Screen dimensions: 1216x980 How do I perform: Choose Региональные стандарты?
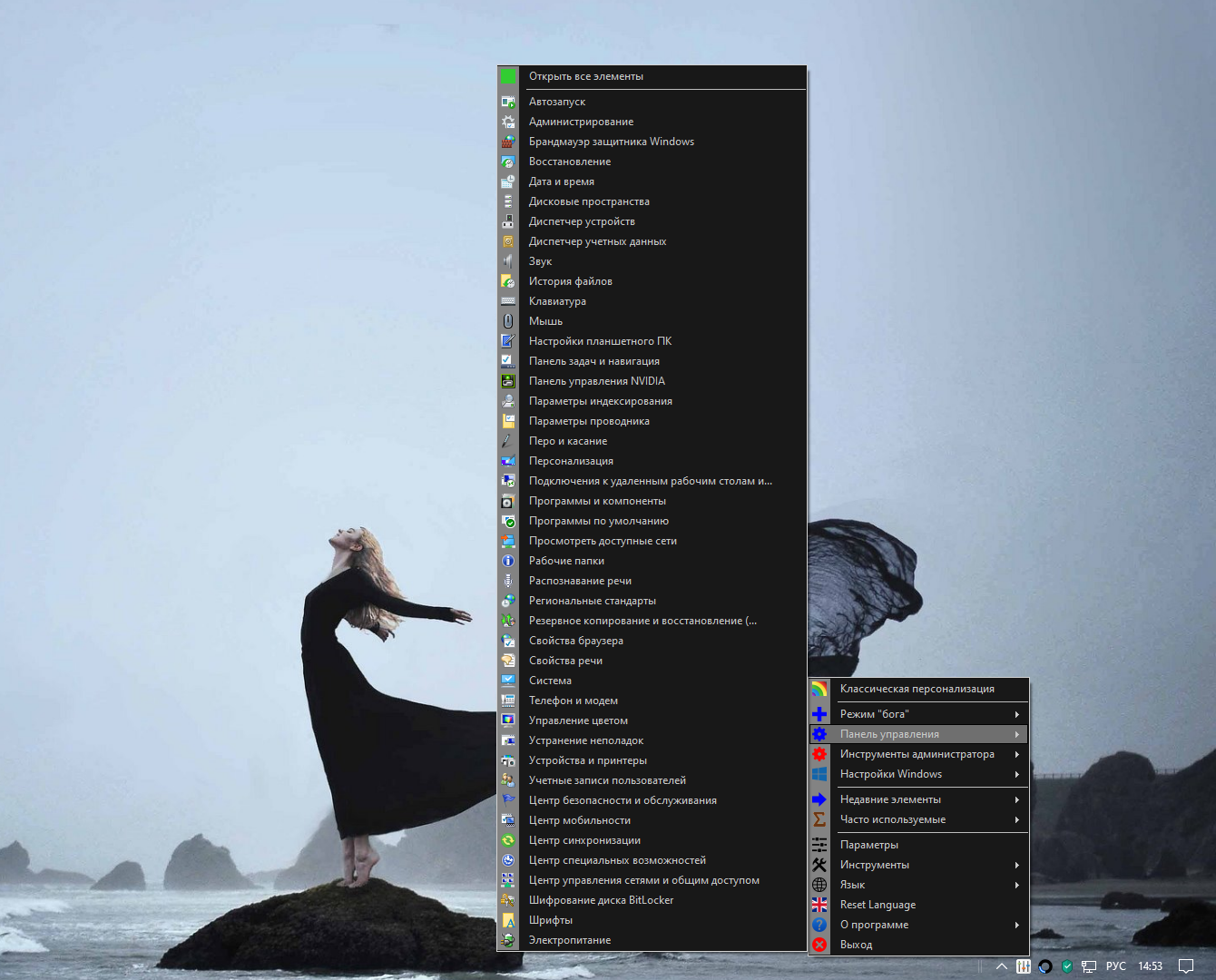pyautogui.click(x=652, y=601)
